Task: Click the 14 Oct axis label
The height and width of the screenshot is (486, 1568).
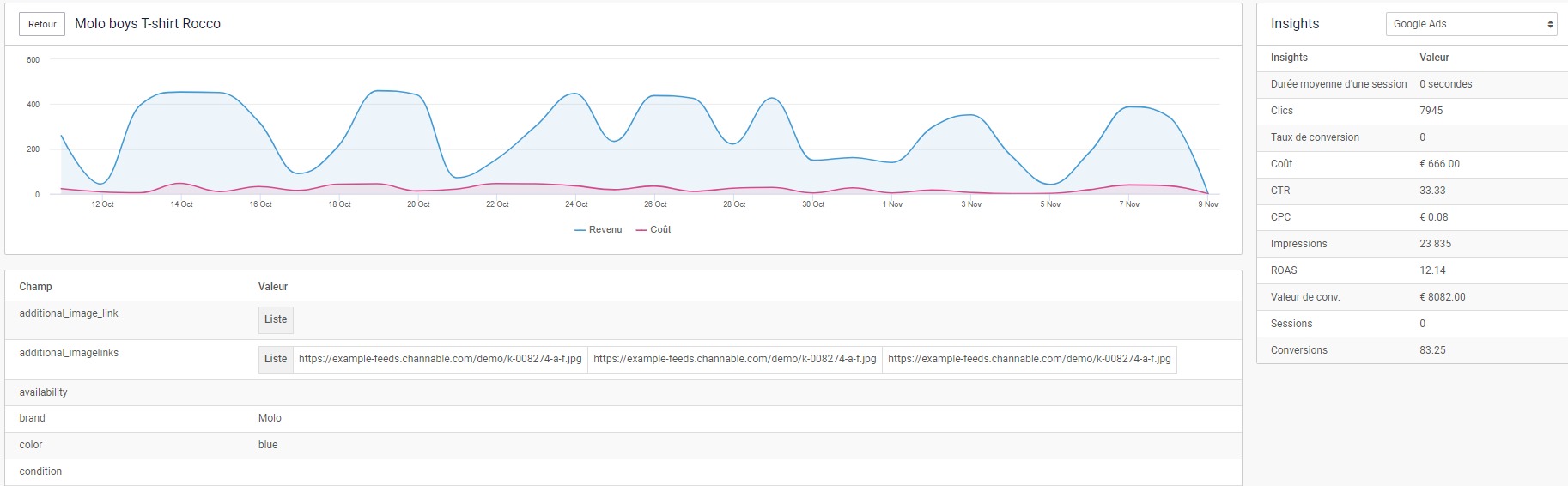Action: (181, 204)
